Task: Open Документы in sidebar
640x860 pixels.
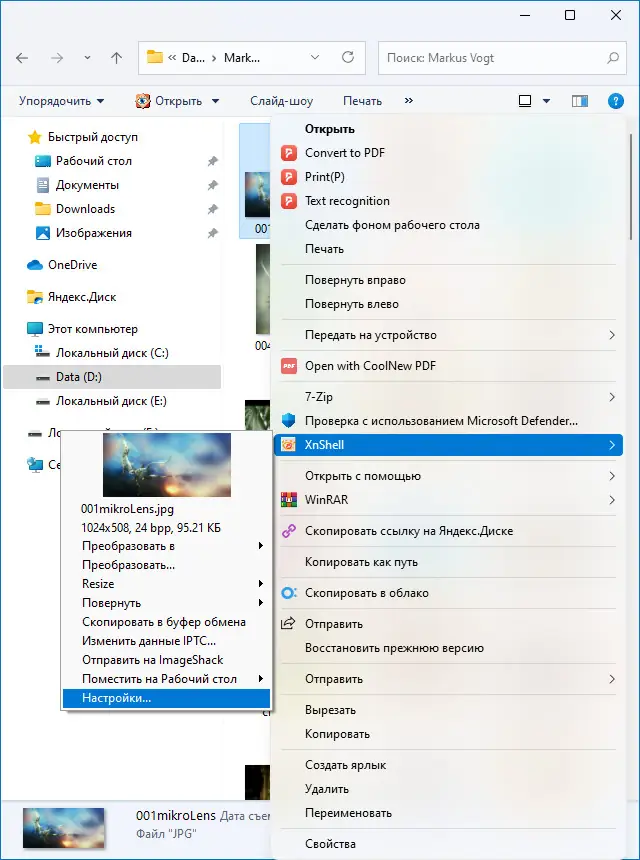Action: (x=87, y=185)
